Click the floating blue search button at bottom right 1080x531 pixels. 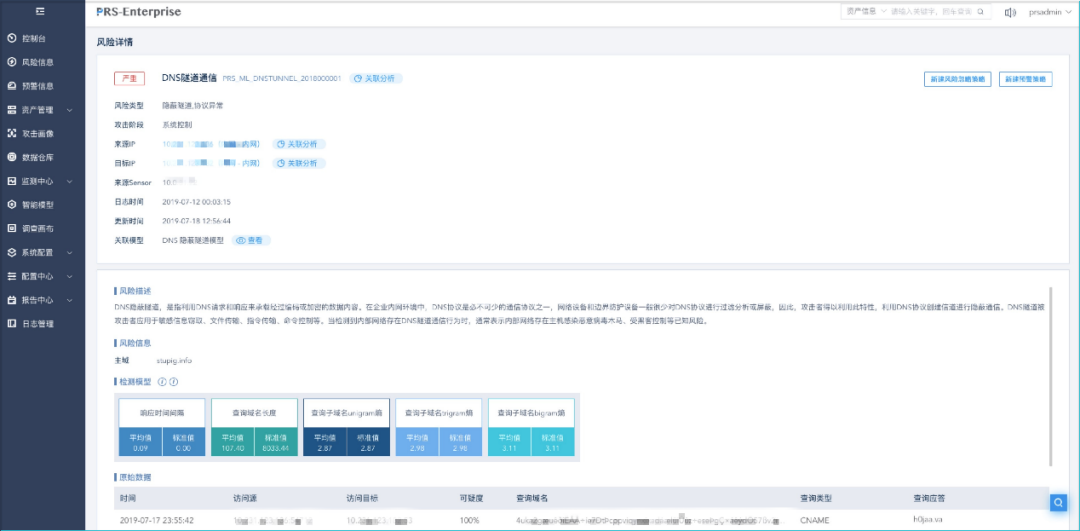point(1058,503)
